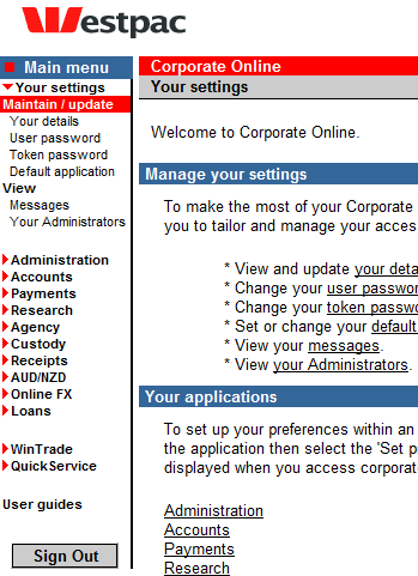This screenshot has height=576, width=418.
Task: Open Default application setting
Action: [x=62, y=172]
